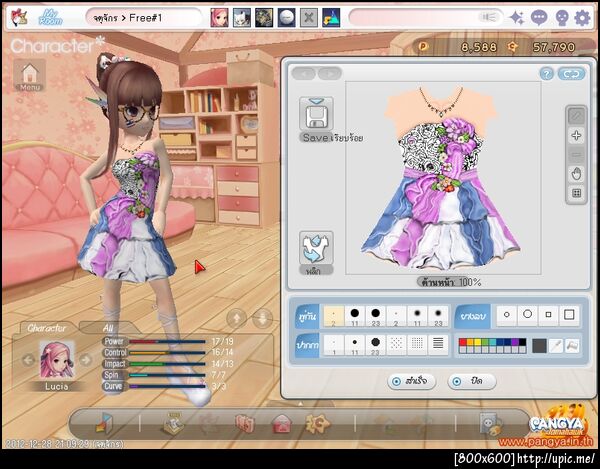This screenshot has height=469, width=600.
Task: Select the golf ball item icon
Action: 286,18
